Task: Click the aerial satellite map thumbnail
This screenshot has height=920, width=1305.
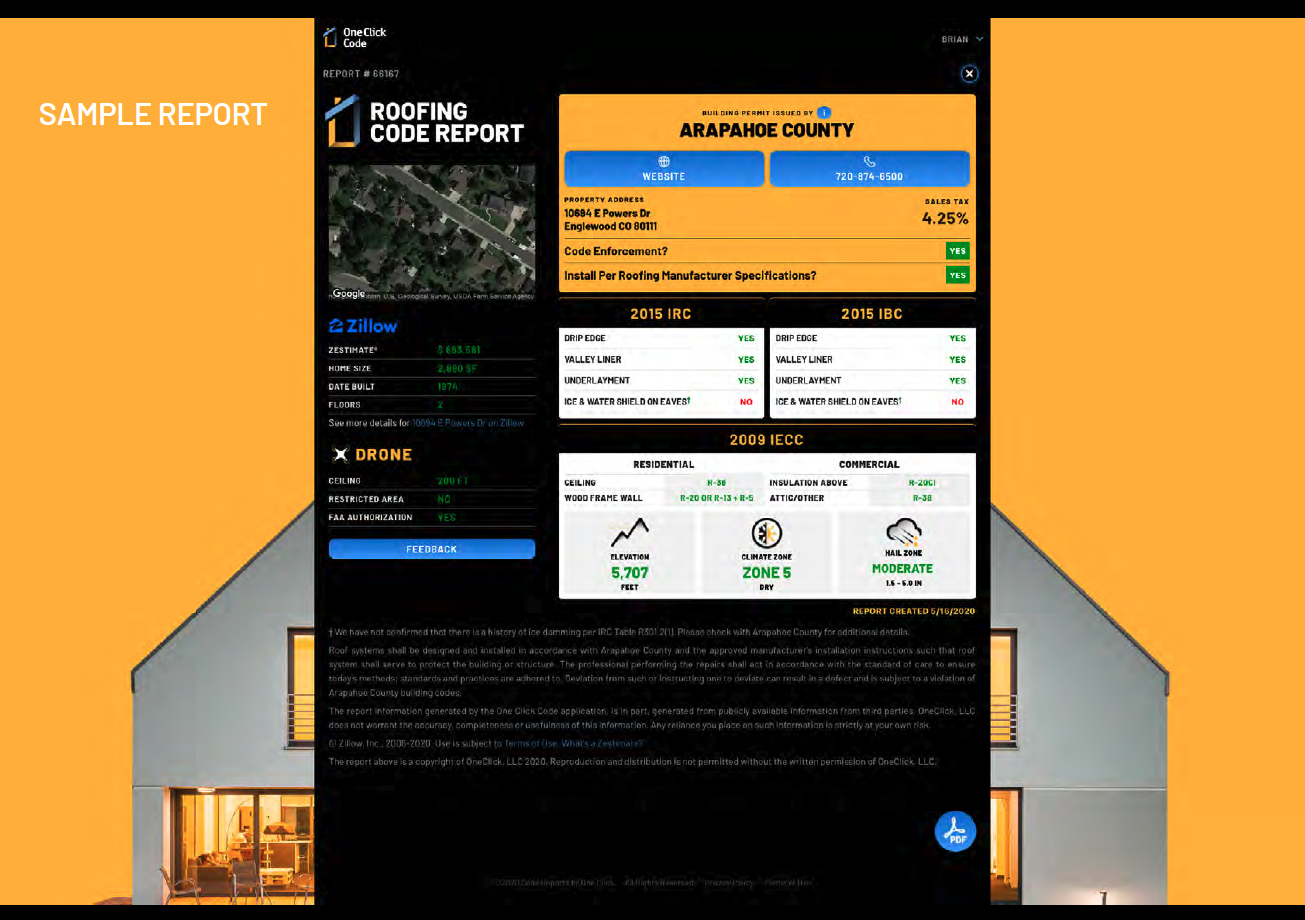Action: pyautogui.click(x=432, y=232)
